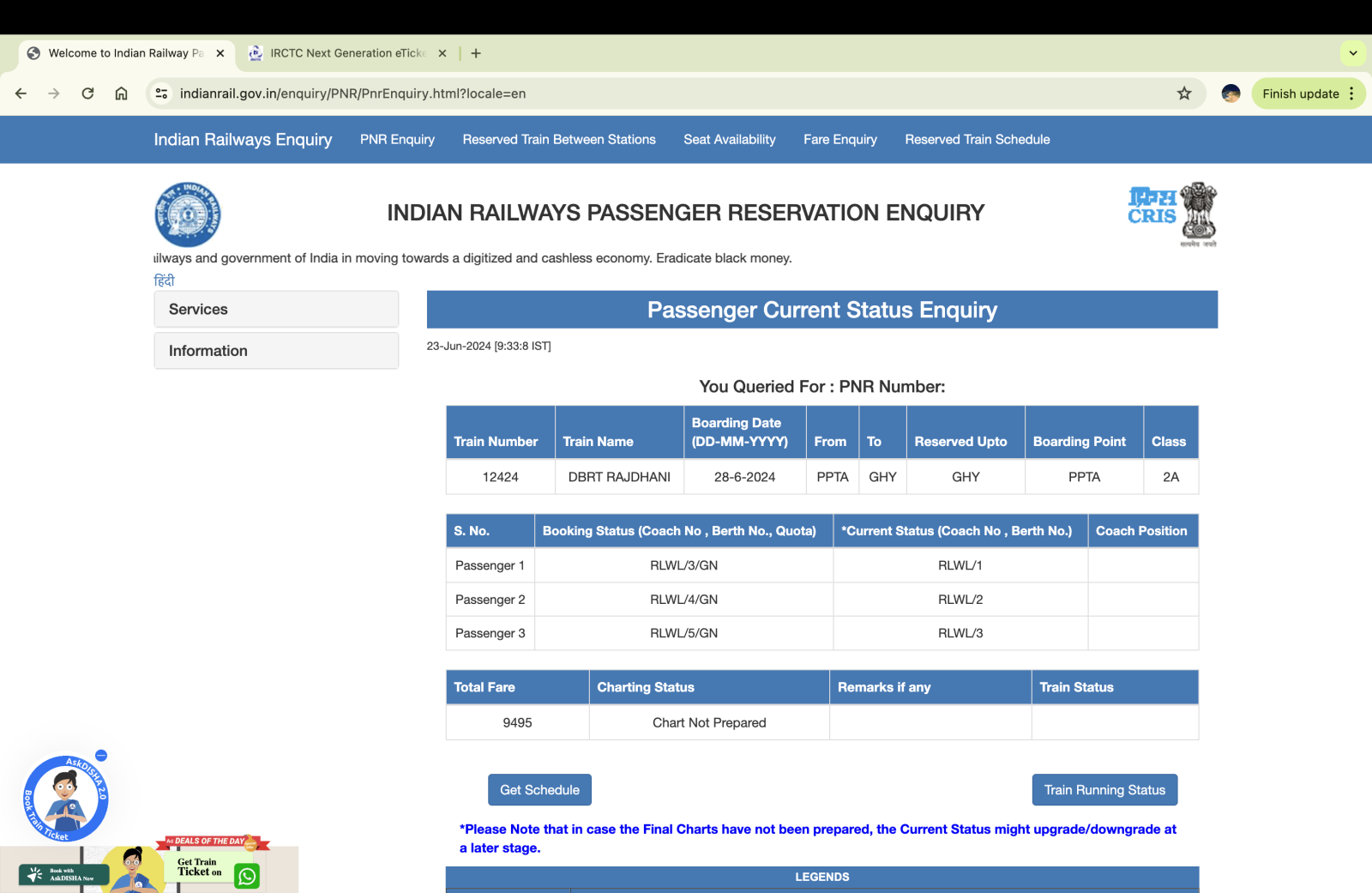Open Reserved Train Schedule
The width and height of the screenshot is (1372, 893).
click(x=978, y=140)
